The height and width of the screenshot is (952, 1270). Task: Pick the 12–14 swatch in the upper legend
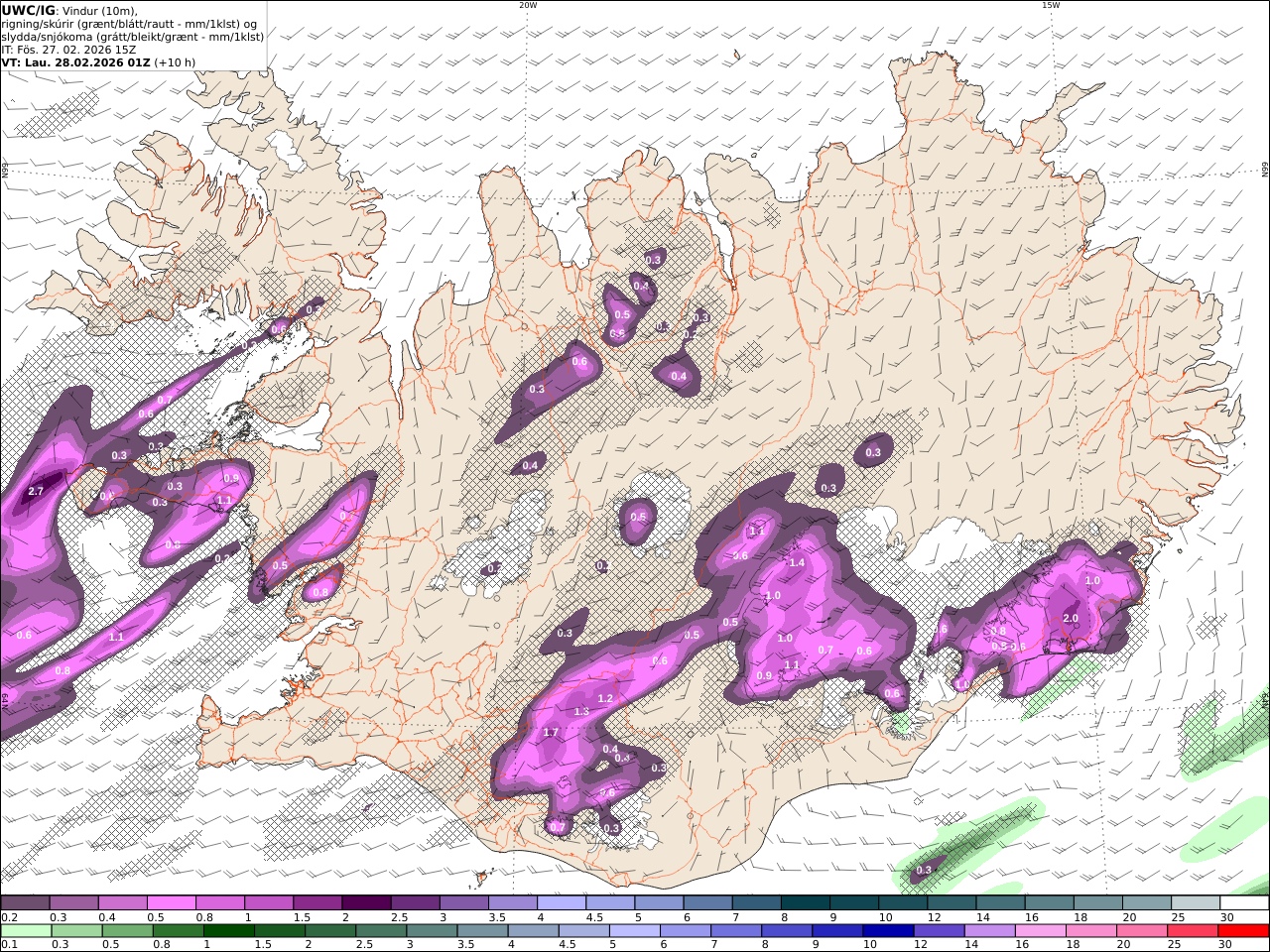952,903
